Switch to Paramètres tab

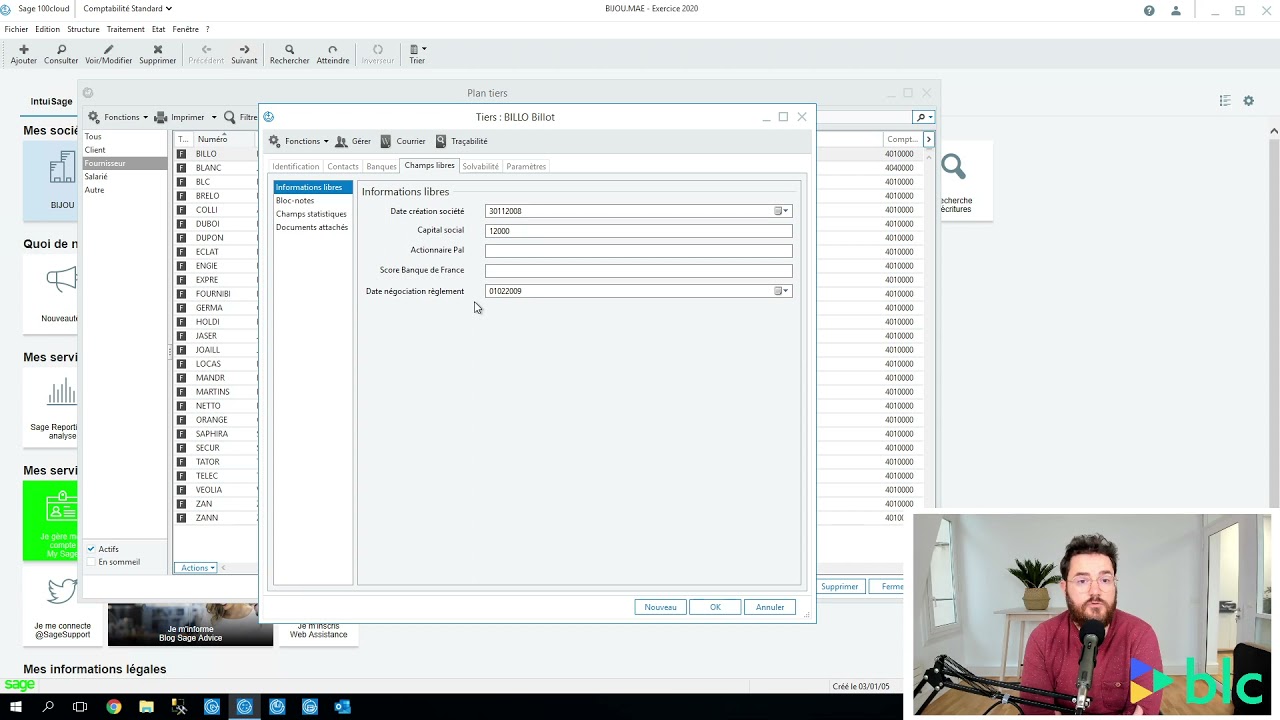click(526, 166)
